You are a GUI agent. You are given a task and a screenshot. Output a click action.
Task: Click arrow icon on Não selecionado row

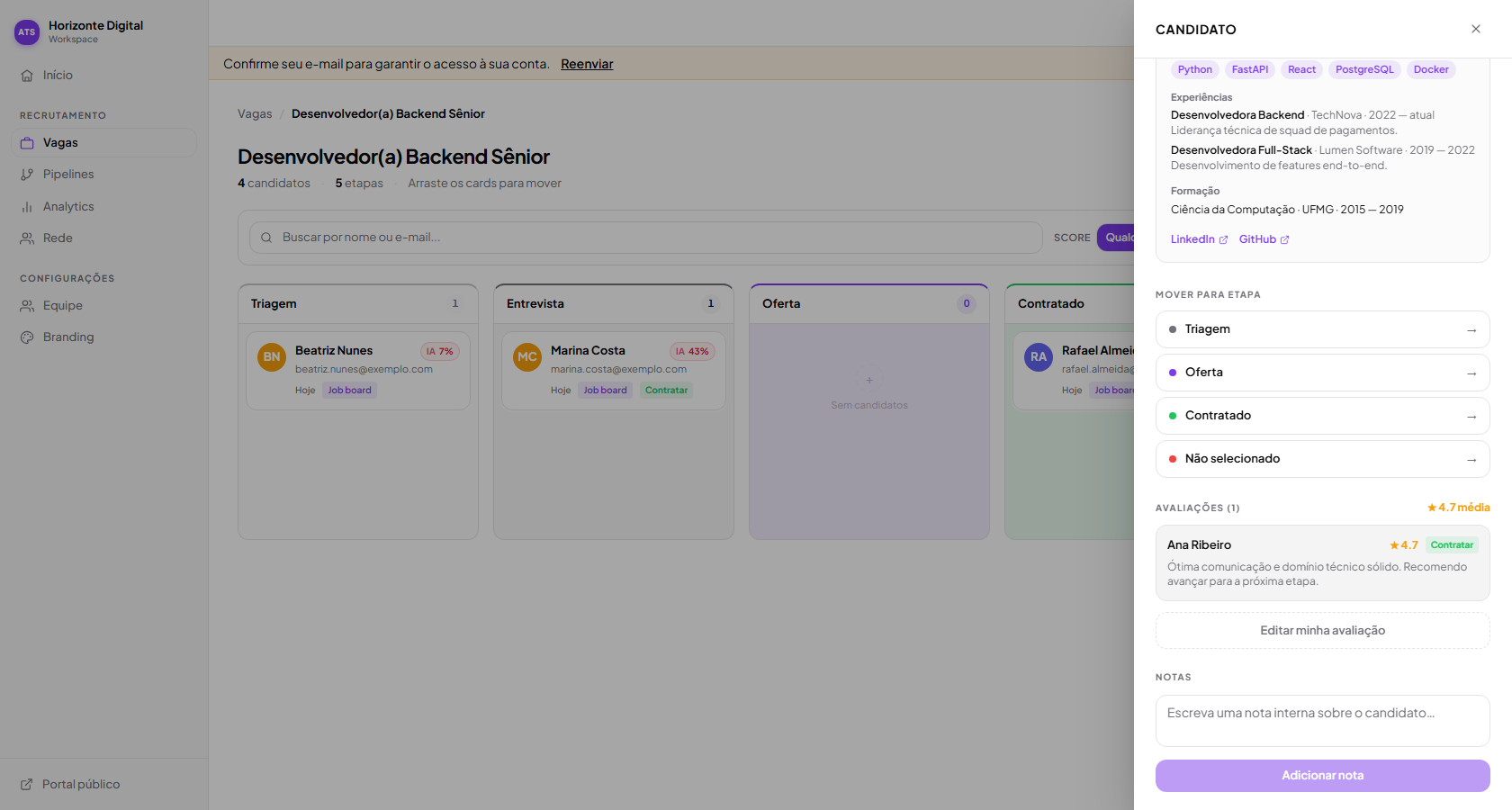[1471, 460]
